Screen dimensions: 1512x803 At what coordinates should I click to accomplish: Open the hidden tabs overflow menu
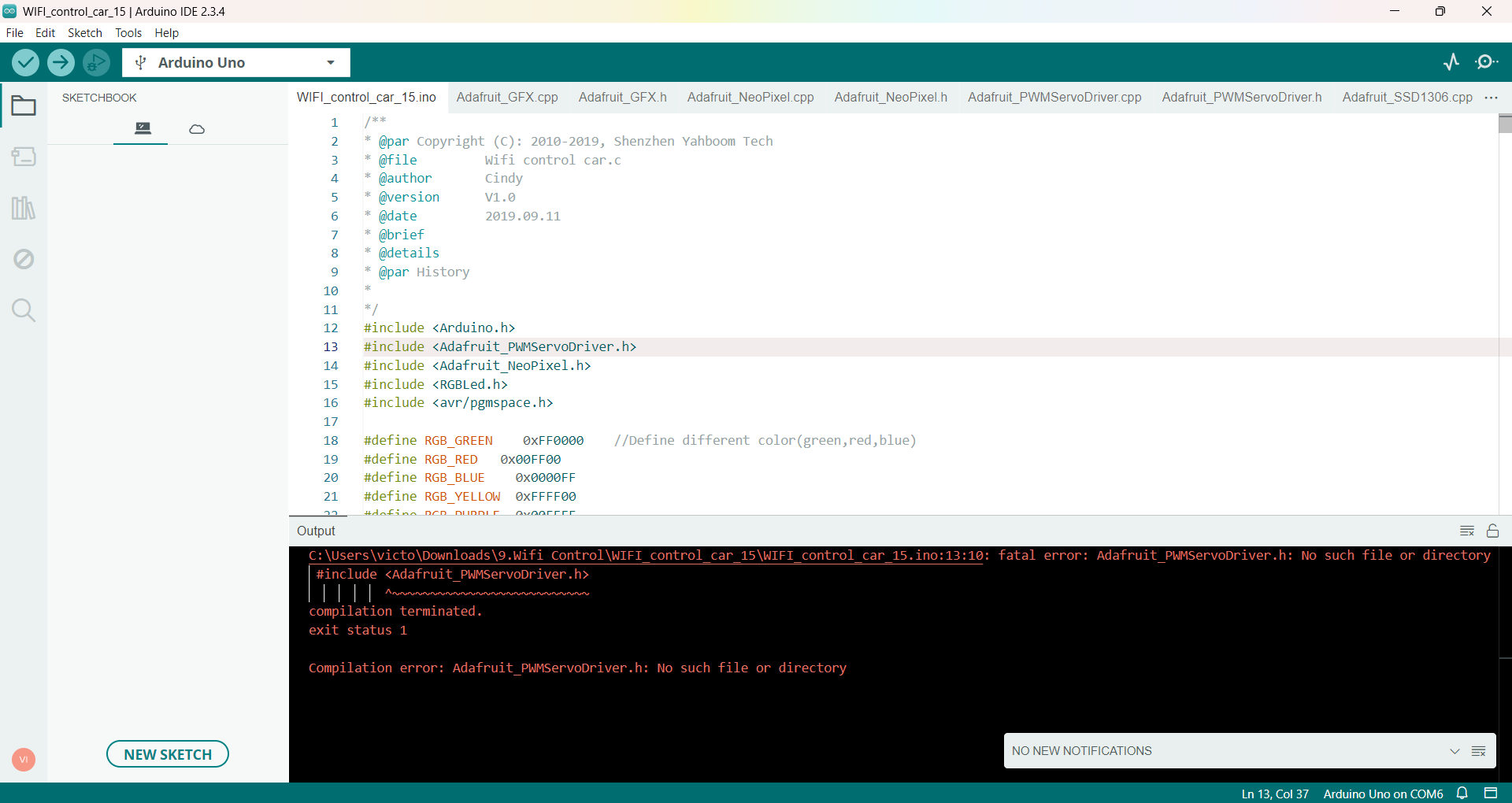pyautogui.click(x=1491, y=97)
